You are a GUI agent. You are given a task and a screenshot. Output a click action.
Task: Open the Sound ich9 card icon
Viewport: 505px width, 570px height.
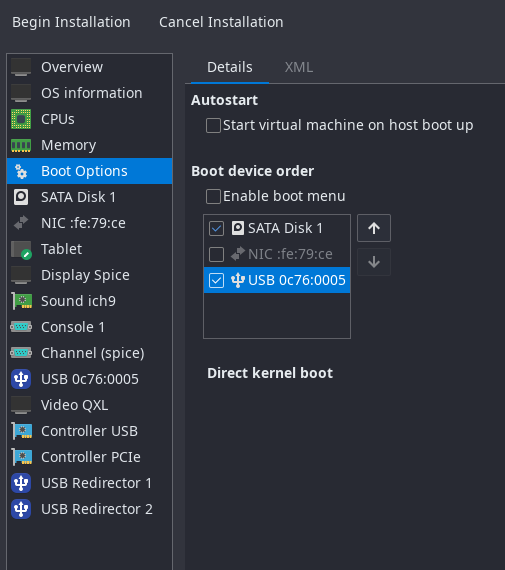21,301
